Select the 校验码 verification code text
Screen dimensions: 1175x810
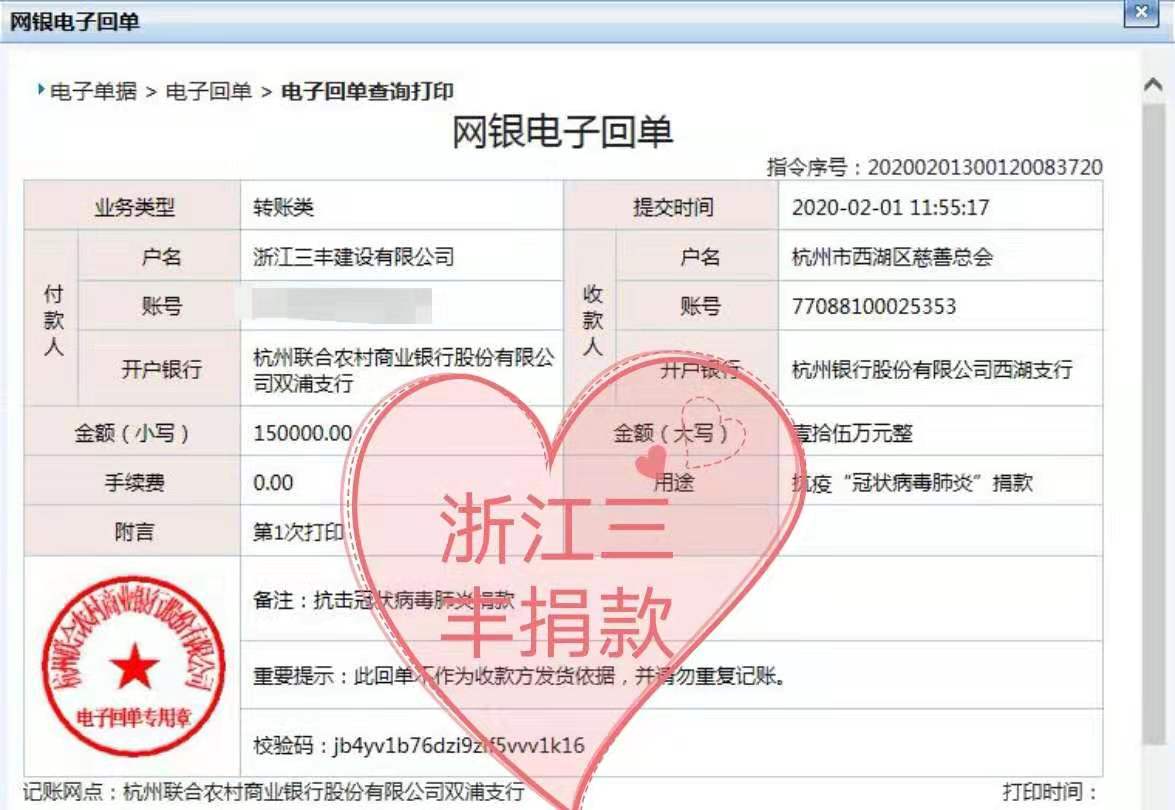tap(418, 745)
